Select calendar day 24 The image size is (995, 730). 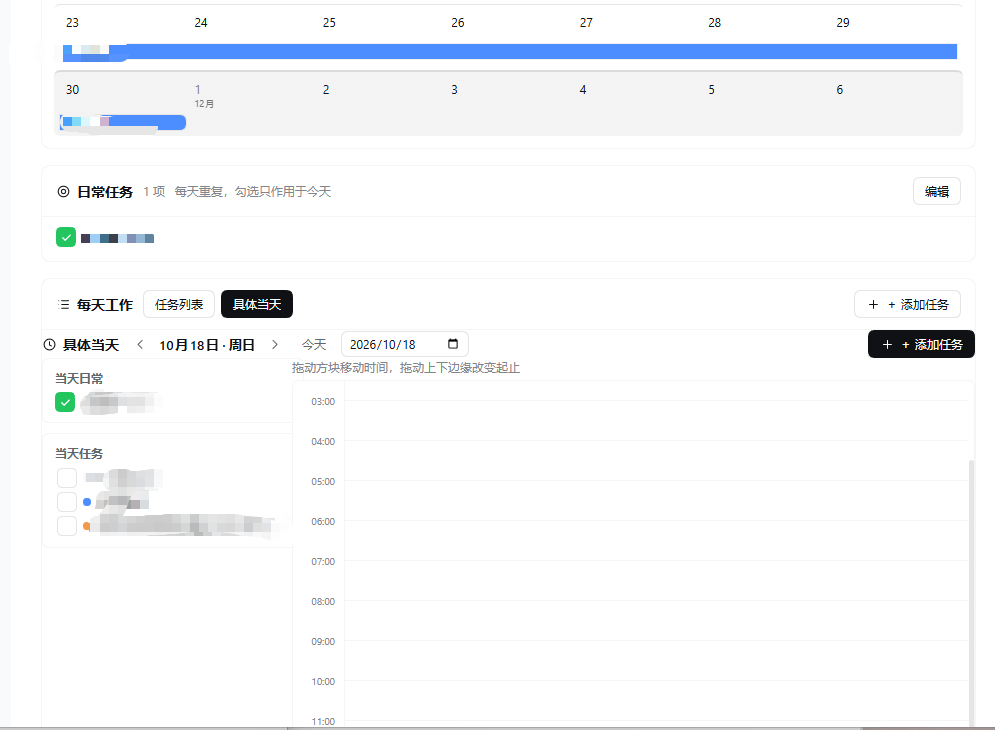click(201, 23)
